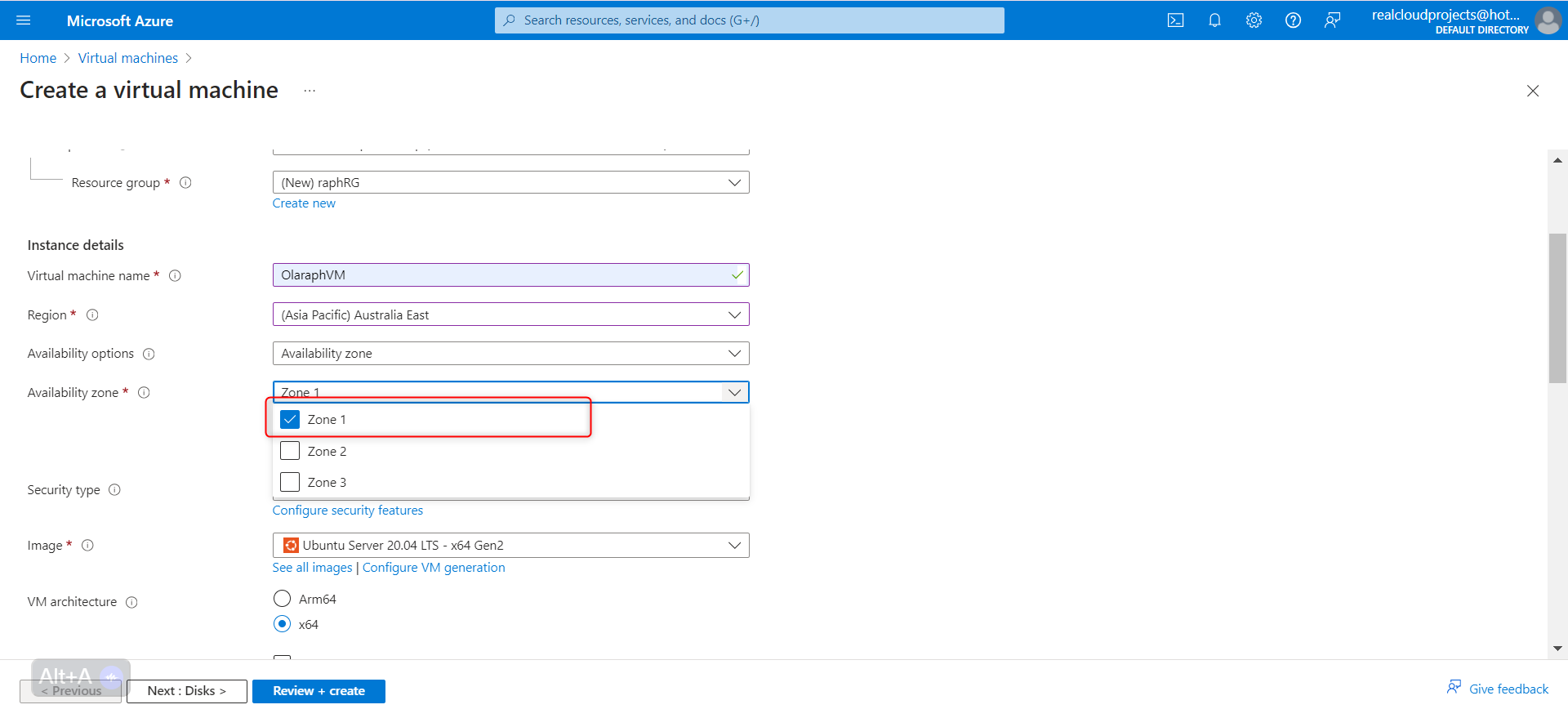Open the notifications bell
Screen dimensions: 1568x727
tap(1214, 20)
